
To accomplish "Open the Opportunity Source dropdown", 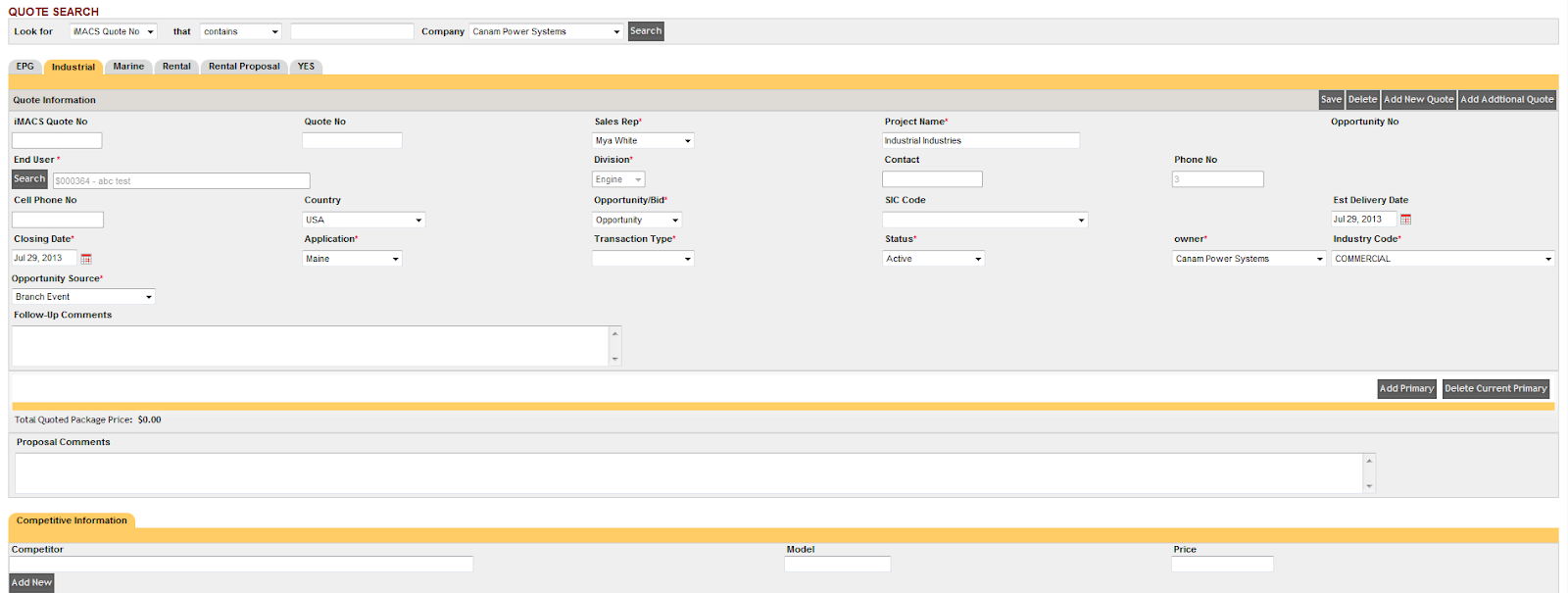I will click(x=83, y=297).
